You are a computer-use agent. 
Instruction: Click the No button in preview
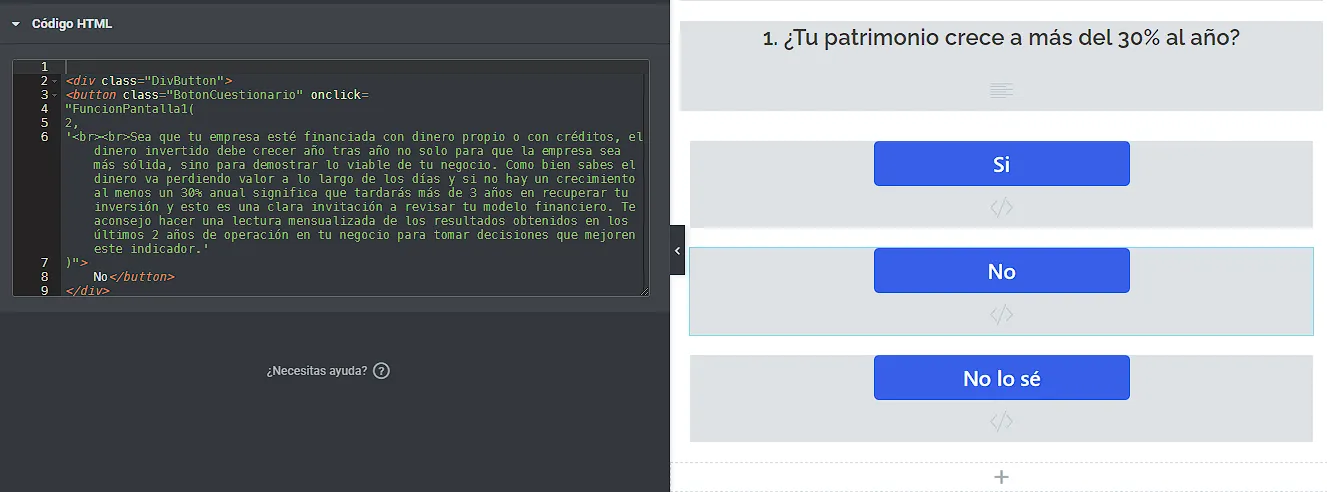[x=1001, y=271]
